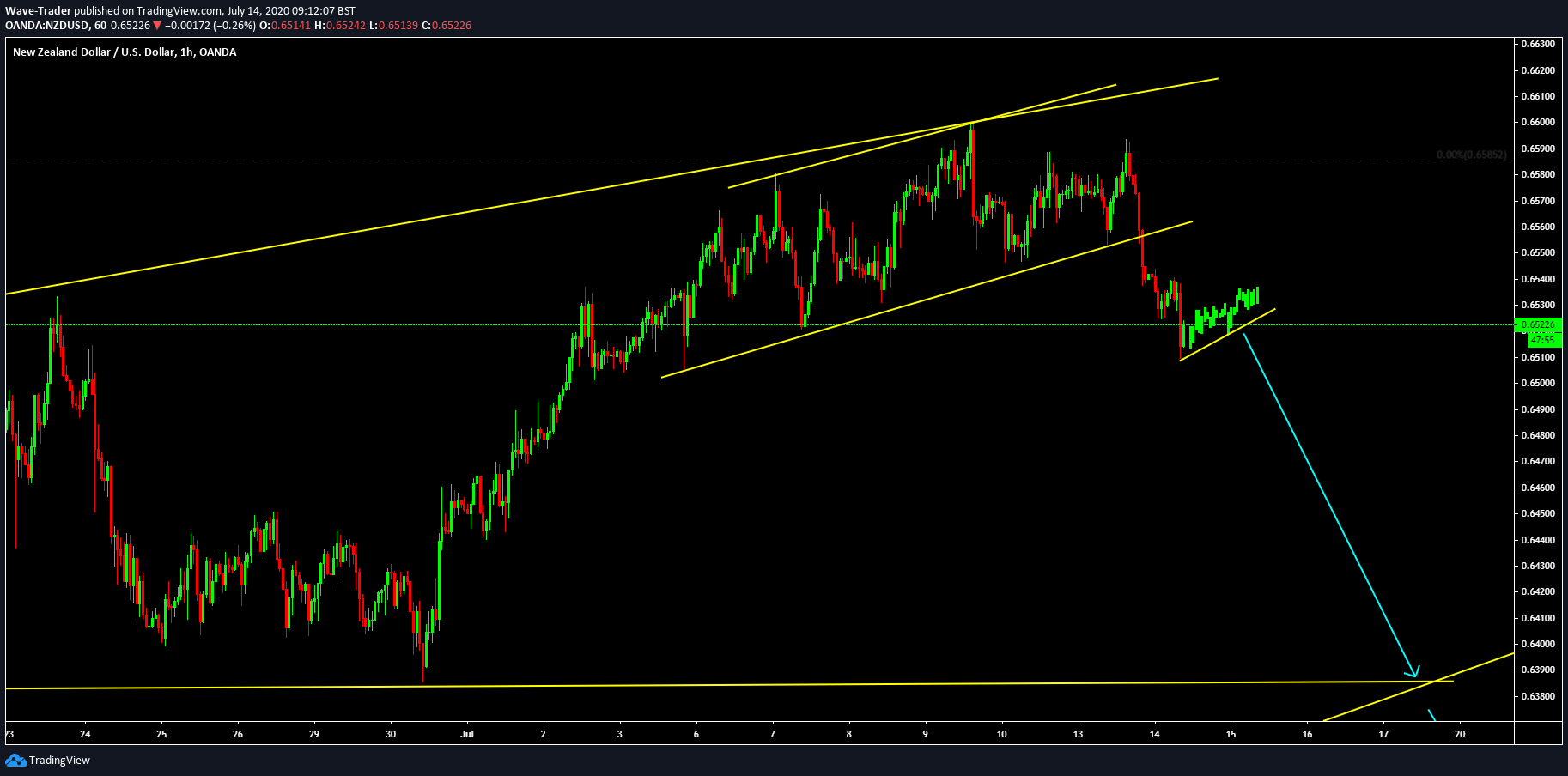
Task: Select the OANDA:NZDUSD, 60 symbol text
Action: tap(56, 26)
